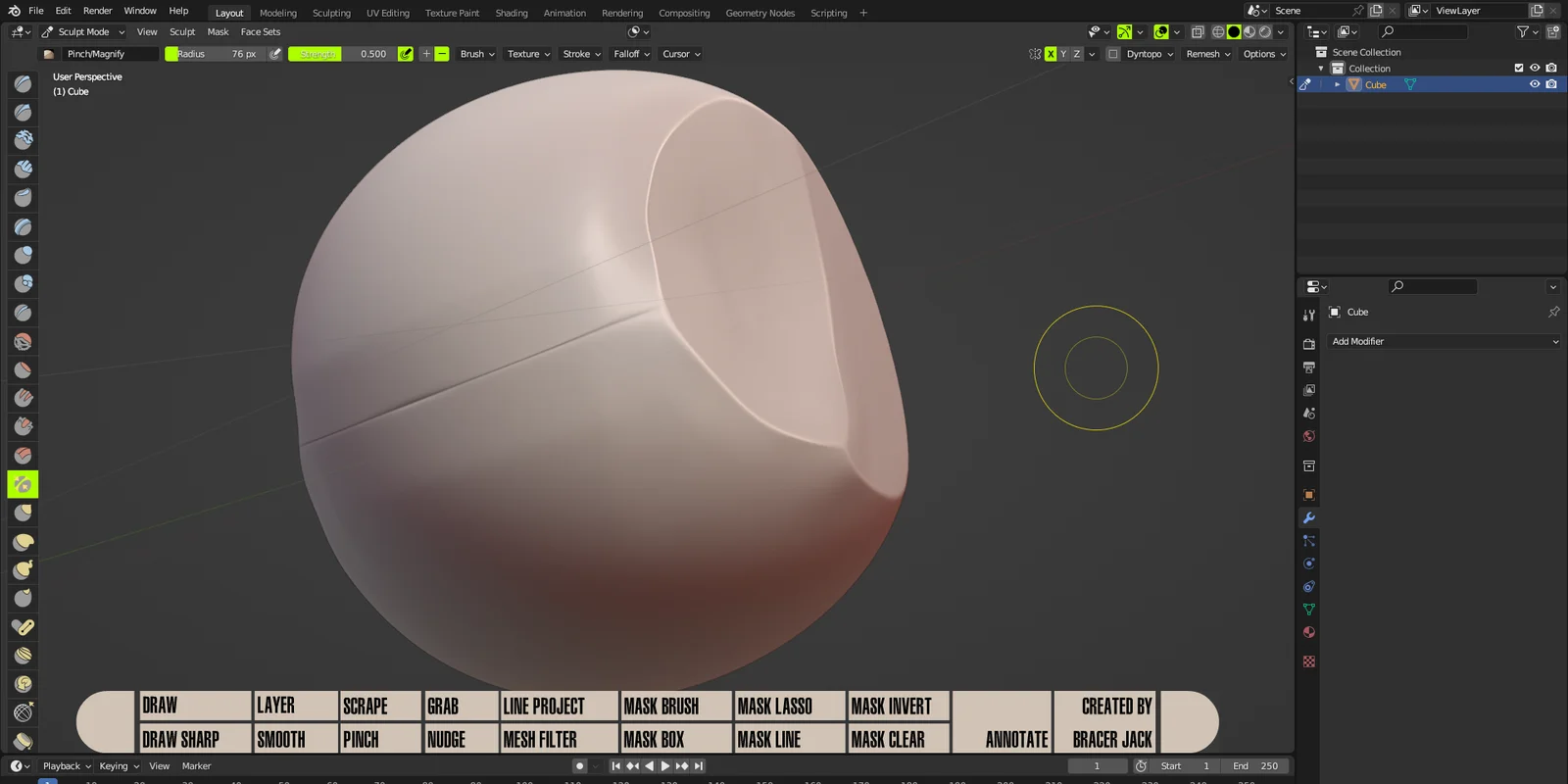
Task: Open the Options dropdown
Action: coord(1264,54)
